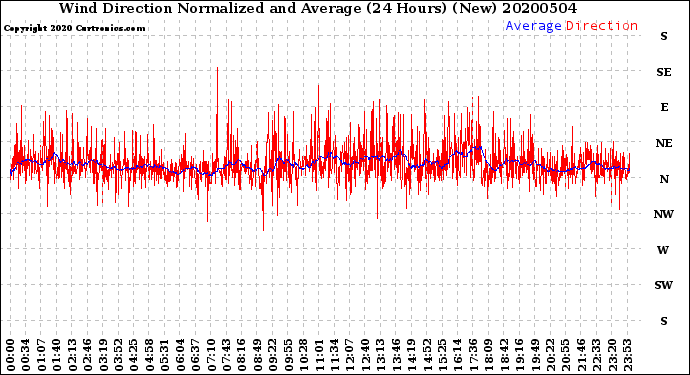Screen dimensions: 690x375
Task: Click the "01:40" time axis label
Action: 57,355
